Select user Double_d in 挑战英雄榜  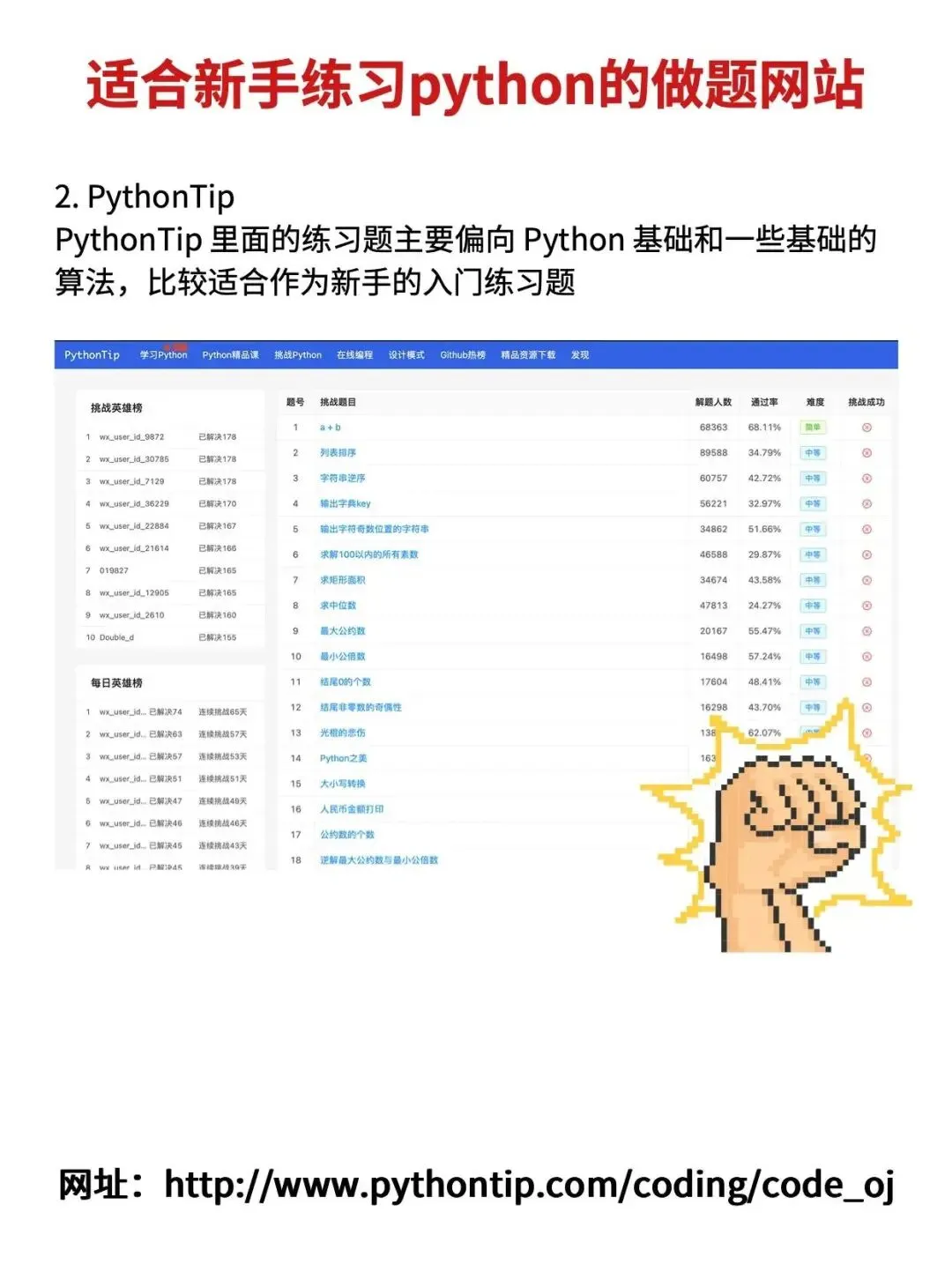pyautogui.click(x=116, y=638)
